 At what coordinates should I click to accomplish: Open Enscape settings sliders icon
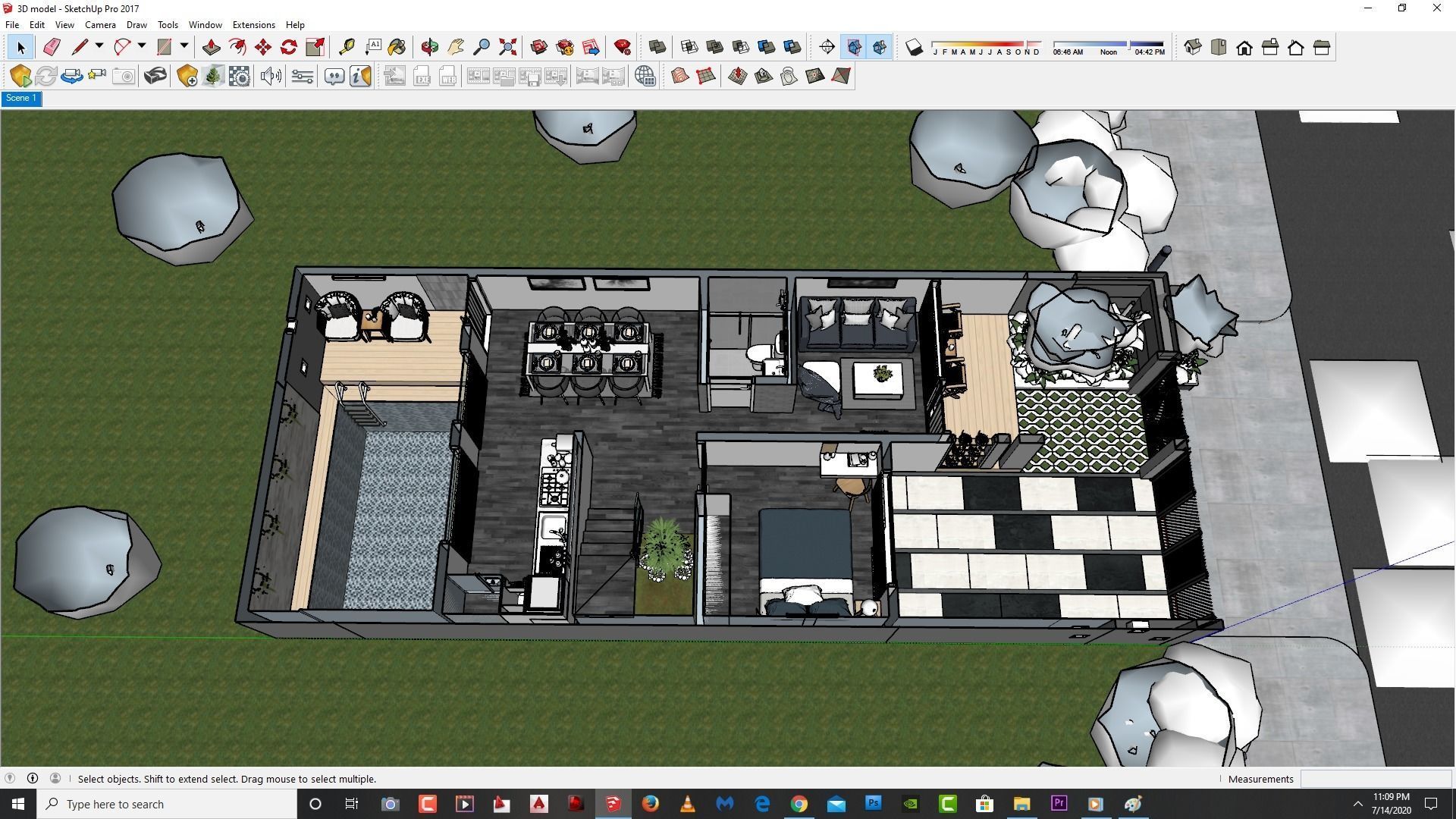pyautogui.click(x=303, y=76)
